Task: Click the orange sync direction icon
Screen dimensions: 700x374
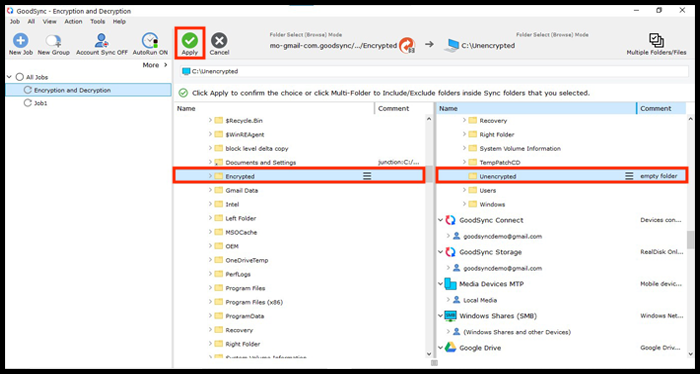Action: click(407, 46)
